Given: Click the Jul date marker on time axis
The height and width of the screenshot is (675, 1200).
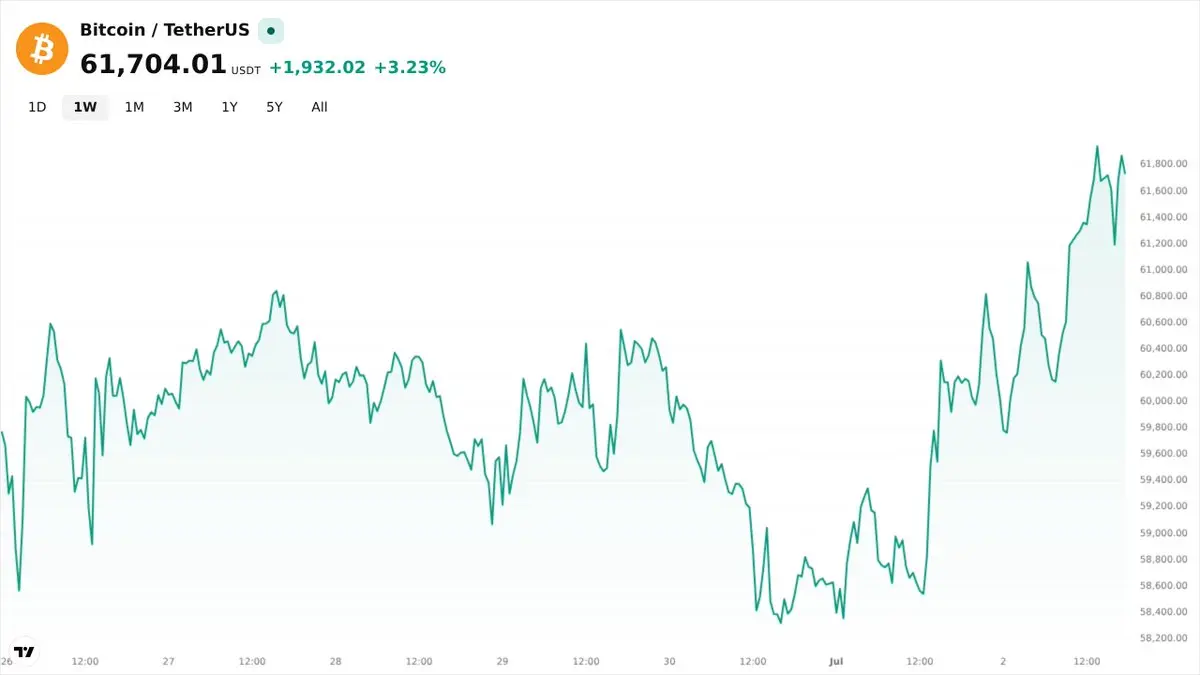Looking at the screenshot, I should [837, 661].
